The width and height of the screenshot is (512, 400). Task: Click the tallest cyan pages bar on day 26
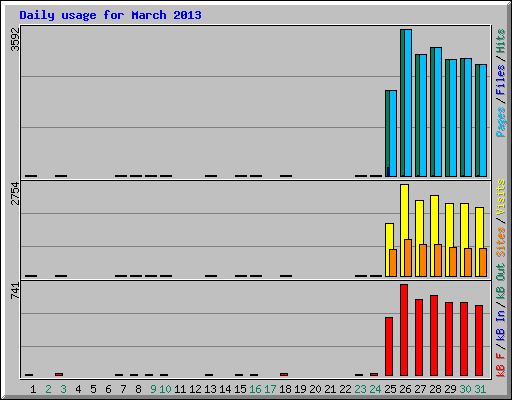(x=408, y=103)
